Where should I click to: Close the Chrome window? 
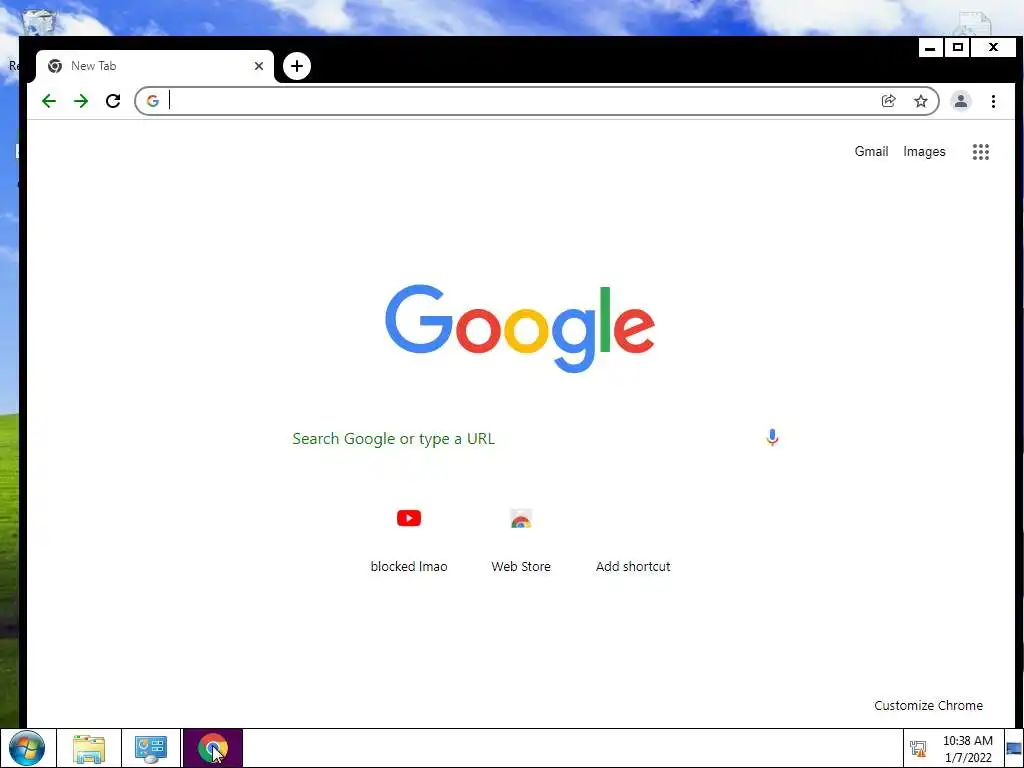pyautogui.click(x=993, y=48)
